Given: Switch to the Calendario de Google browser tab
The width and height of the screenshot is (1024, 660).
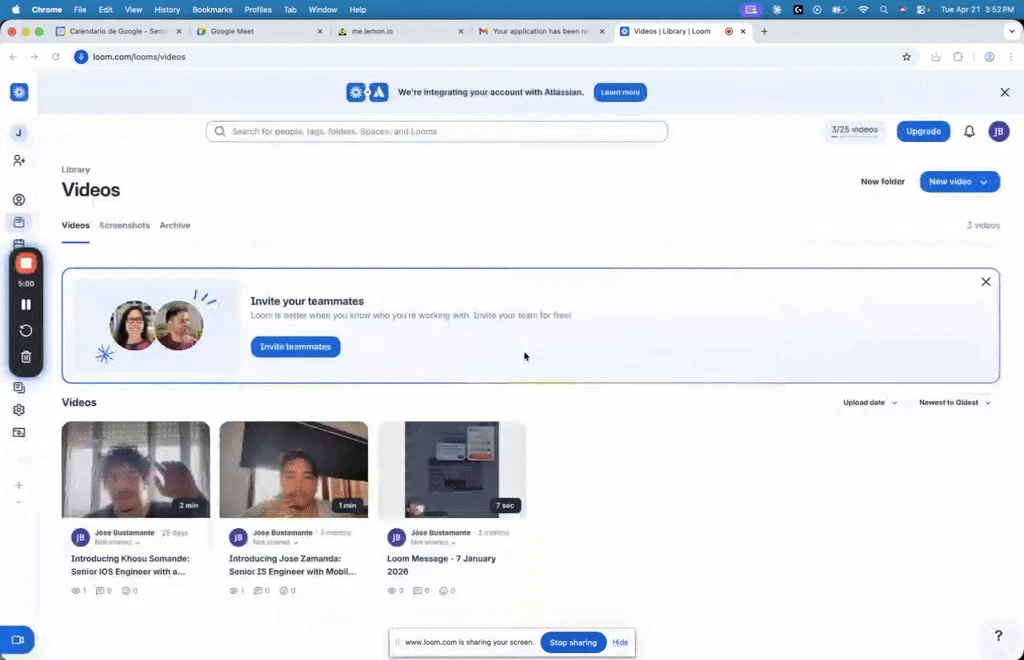Looking at the screenshot, I should tap(118, 31).
